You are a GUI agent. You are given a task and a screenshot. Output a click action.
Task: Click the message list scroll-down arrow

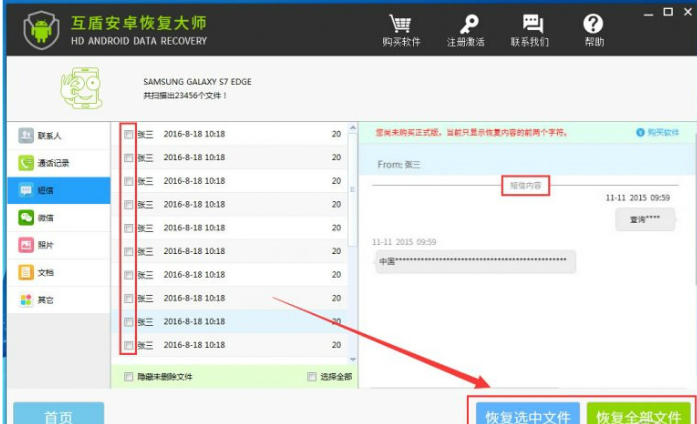(x=353, y=359)
